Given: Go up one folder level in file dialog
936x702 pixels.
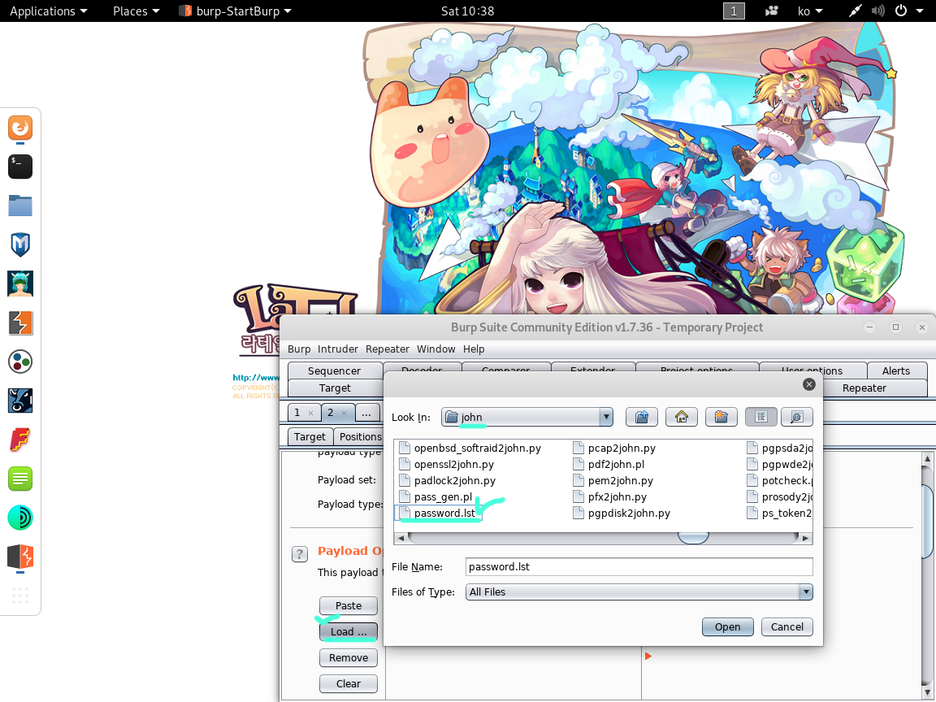Looking at the screenshot, I should coord(642,417).
